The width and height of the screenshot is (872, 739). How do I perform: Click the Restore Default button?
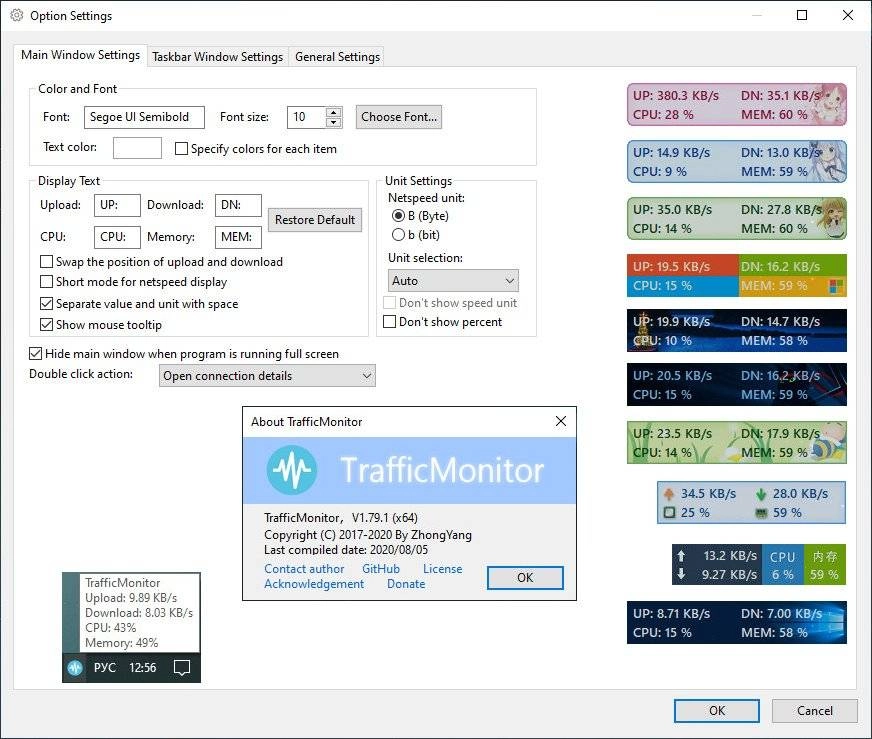315,220
